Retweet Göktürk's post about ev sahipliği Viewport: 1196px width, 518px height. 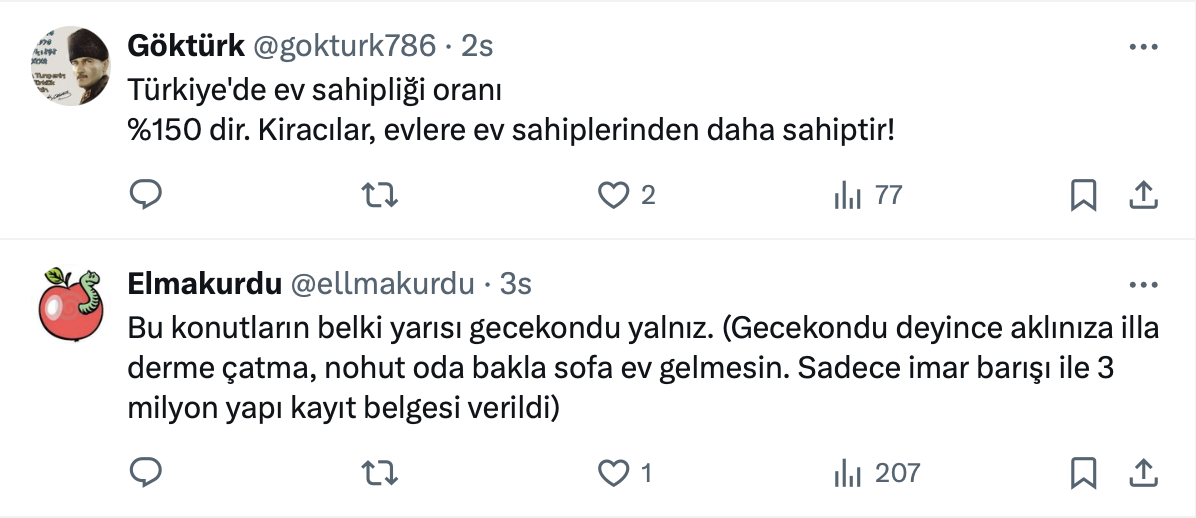tap(380, 195)
